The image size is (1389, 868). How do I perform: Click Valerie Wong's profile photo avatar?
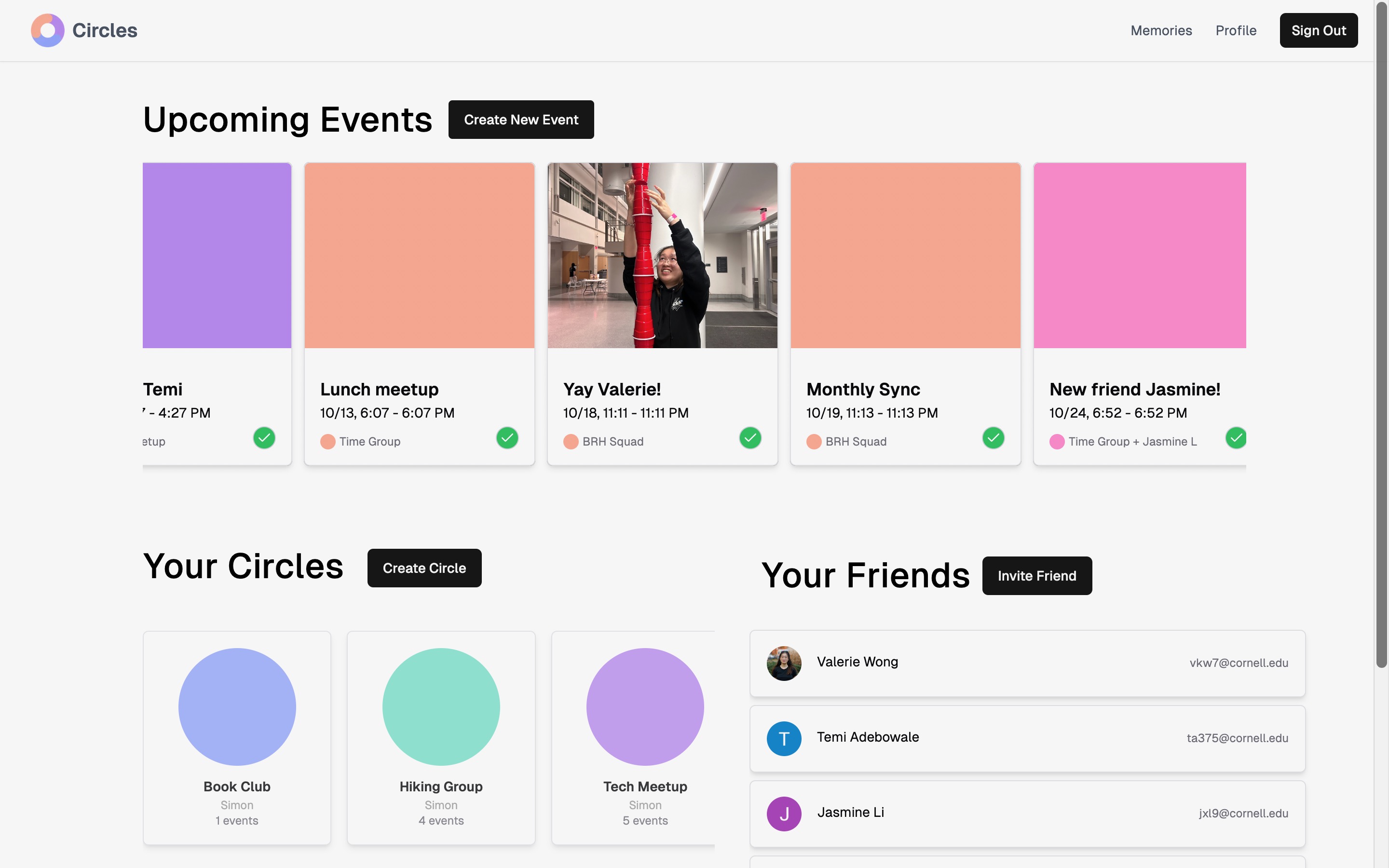pos(783,663)
